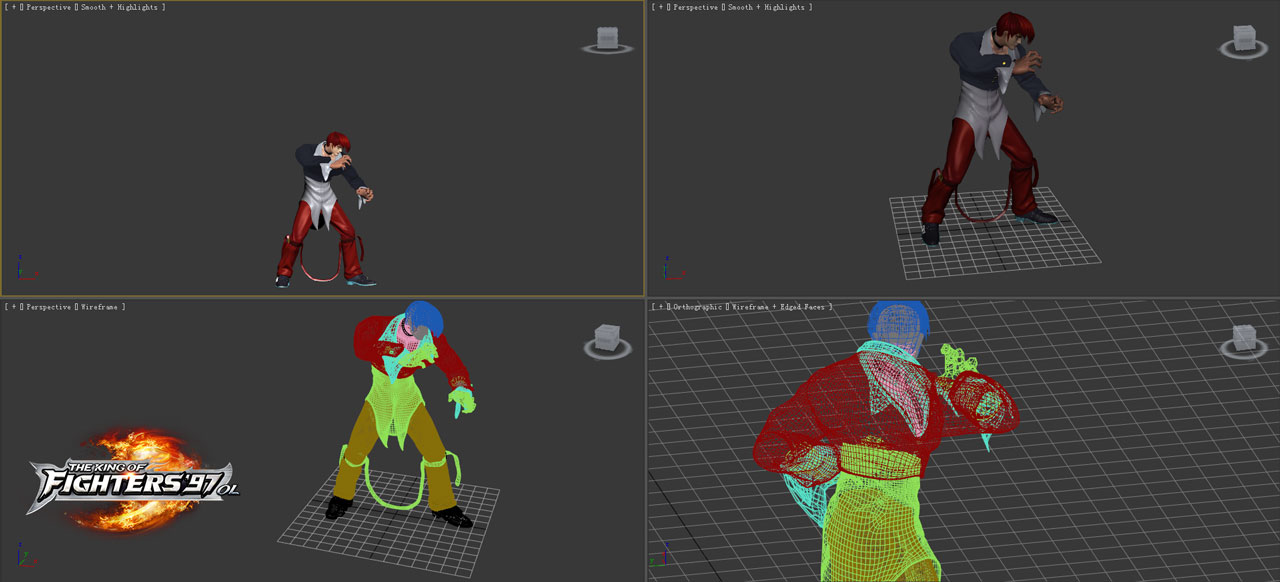Open the Perspective view menu in the top-left viewport
1280x582 pixels.
click(50, 7)
